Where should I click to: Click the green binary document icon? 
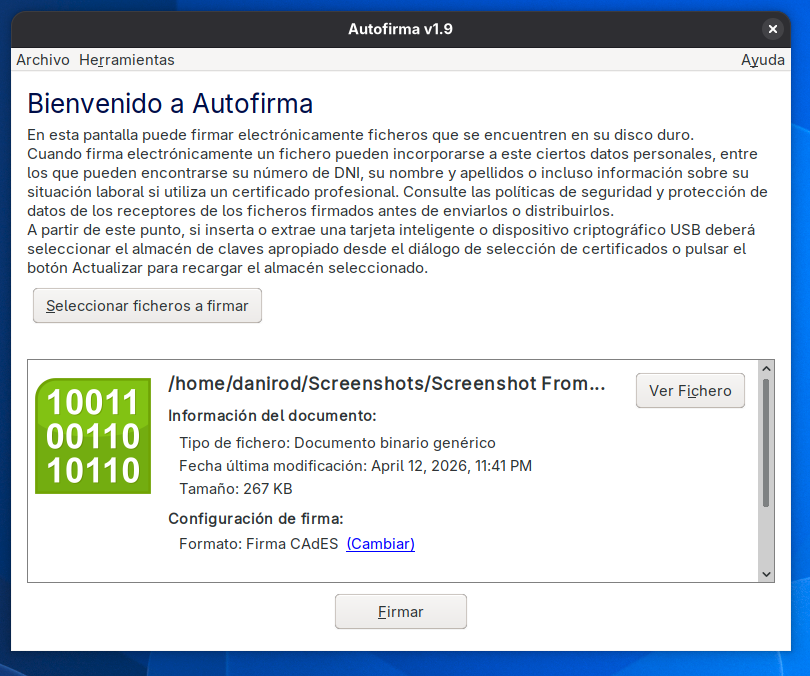pyautogui.click(x=92, y=436)
